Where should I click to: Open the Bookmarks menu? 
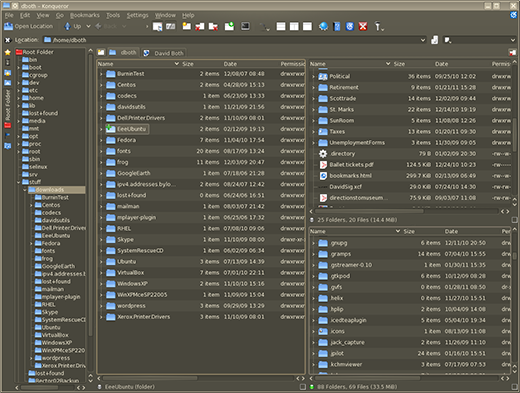(85, 15)
